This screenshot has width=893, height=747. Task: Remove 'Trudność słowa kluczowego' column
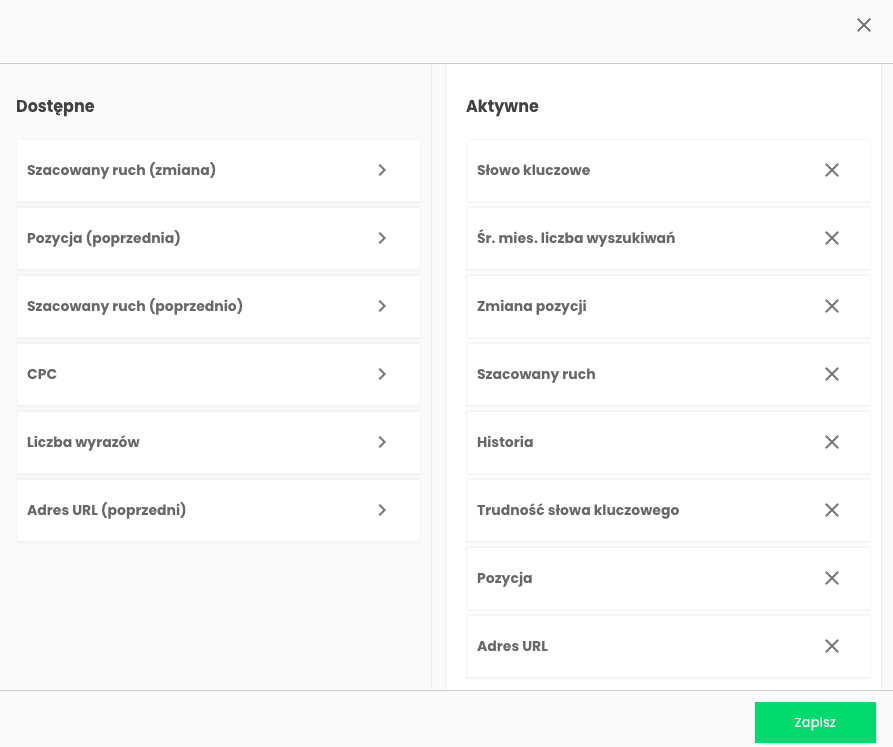coord(831,510)
